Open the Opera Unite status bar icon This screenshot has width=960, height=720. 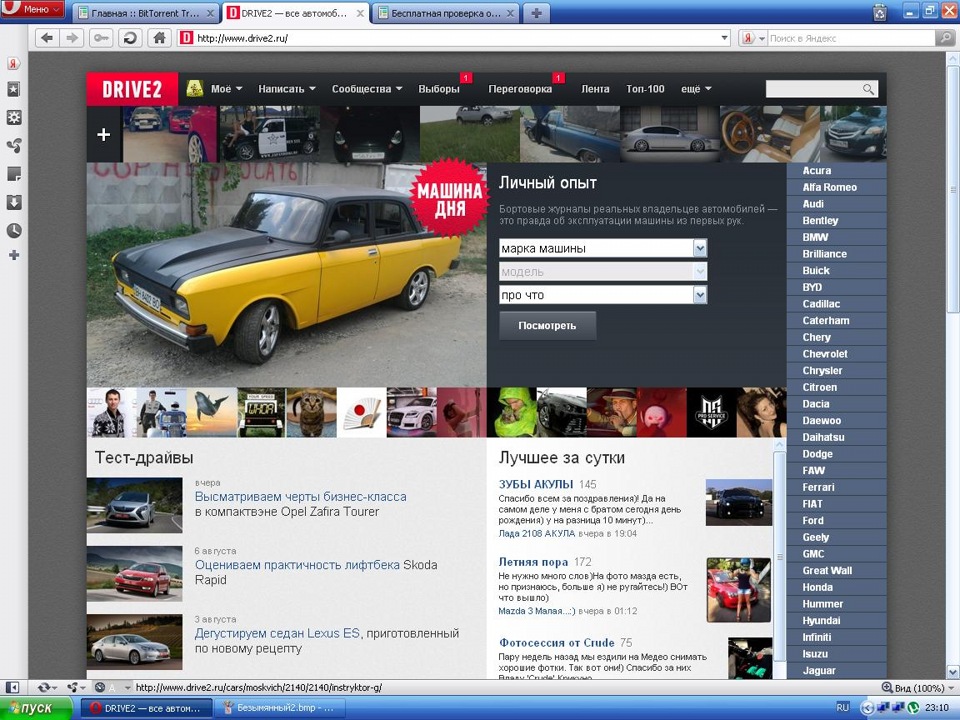tap(73, 687)
